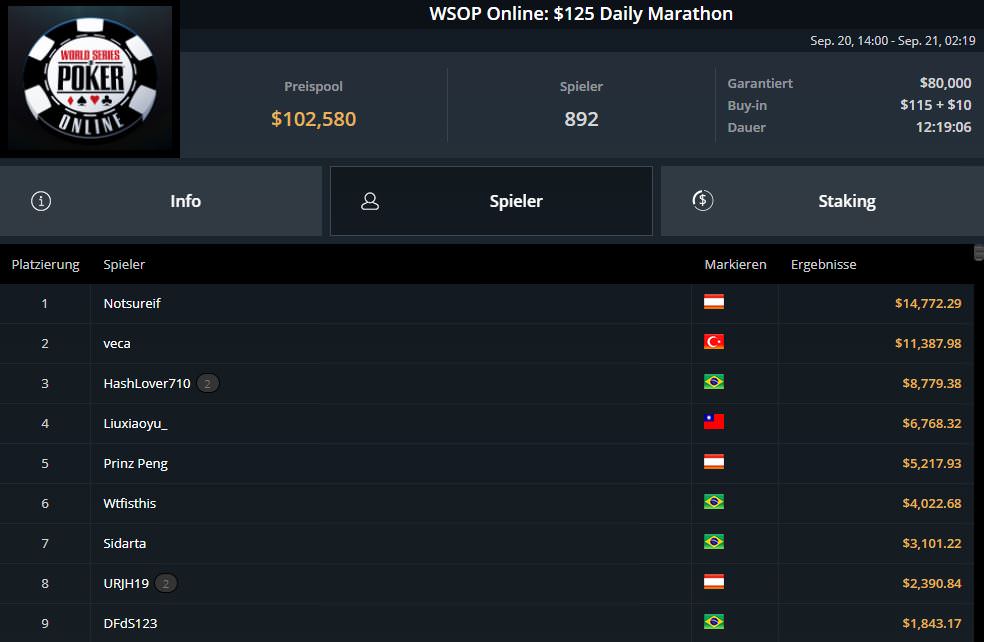
Task: Click the Brazil flag for Wtfisthis
Action: point(714,502)
